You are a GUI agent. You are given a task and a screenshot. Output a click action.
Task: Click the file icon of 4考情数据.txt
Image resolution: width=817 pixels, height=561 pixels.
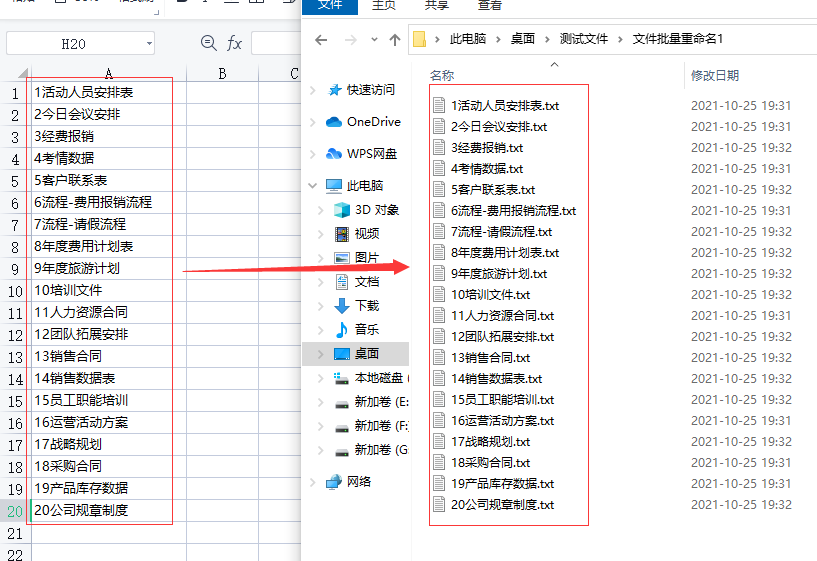(x=439, y=168)
